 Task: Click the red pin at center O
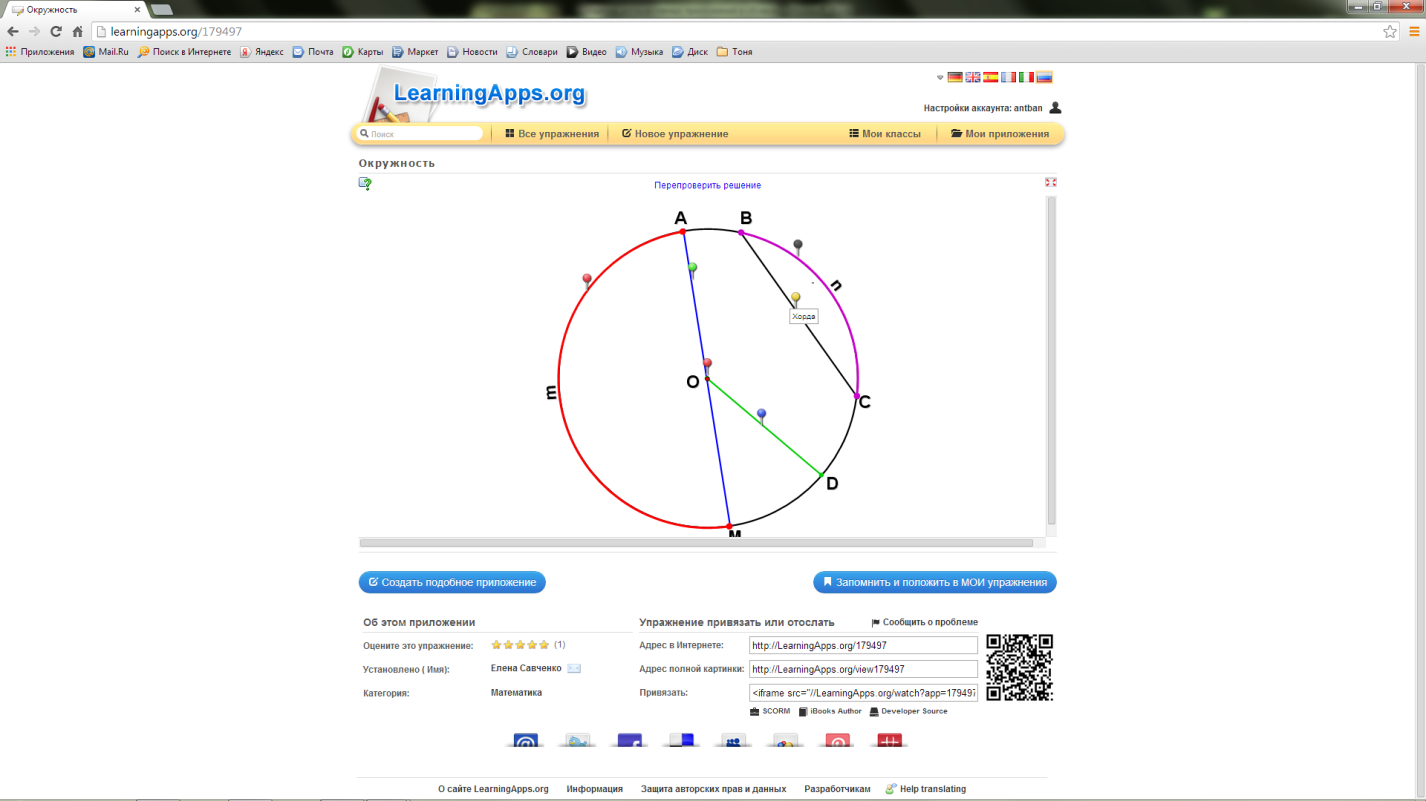tap(707, 366)
